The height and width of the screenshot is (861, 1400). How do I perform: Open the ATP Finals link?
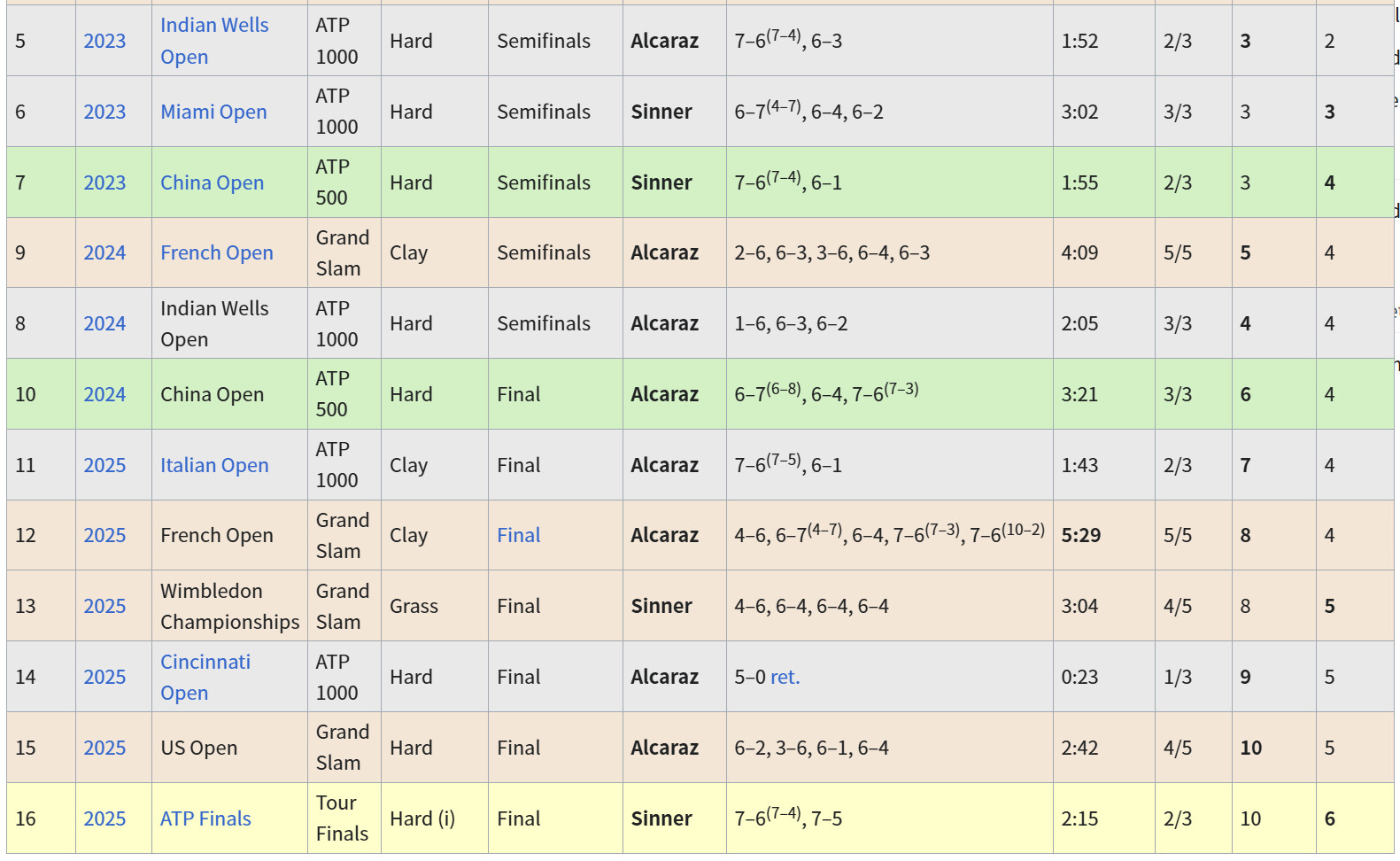[x=205, y=818]
